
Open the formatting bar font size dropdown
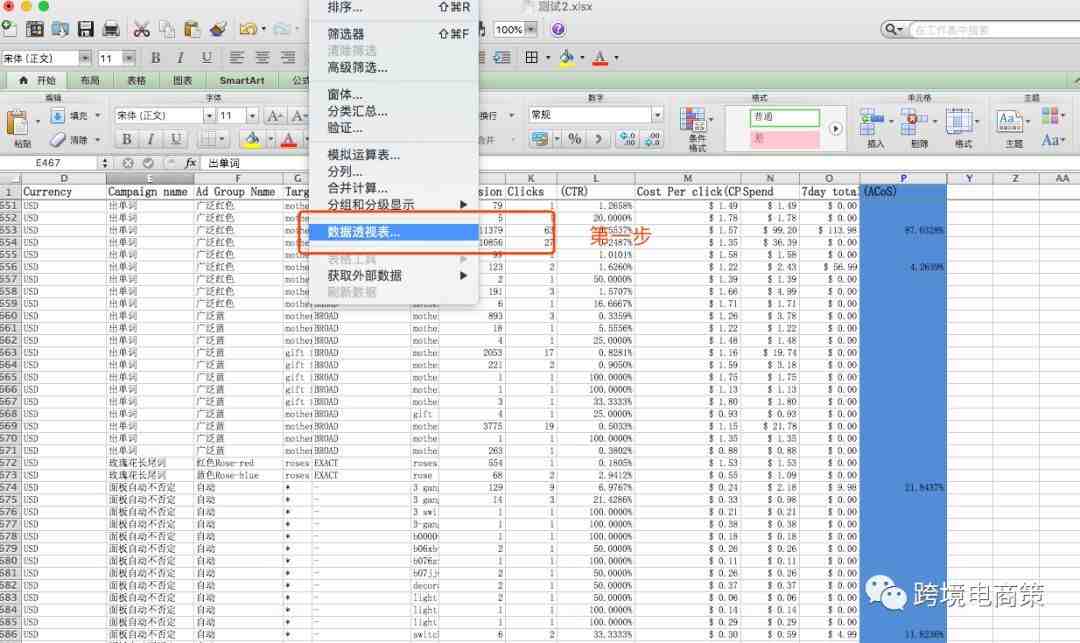click(129, 58)
